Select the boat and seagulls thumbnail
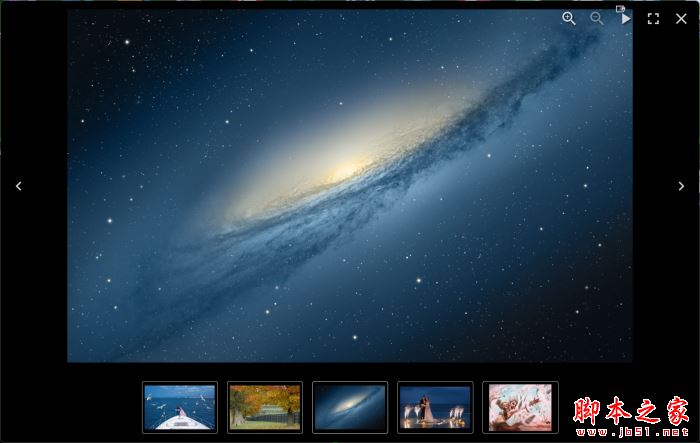The width and height of the screenshot is (700, 443). pos(180,407)
